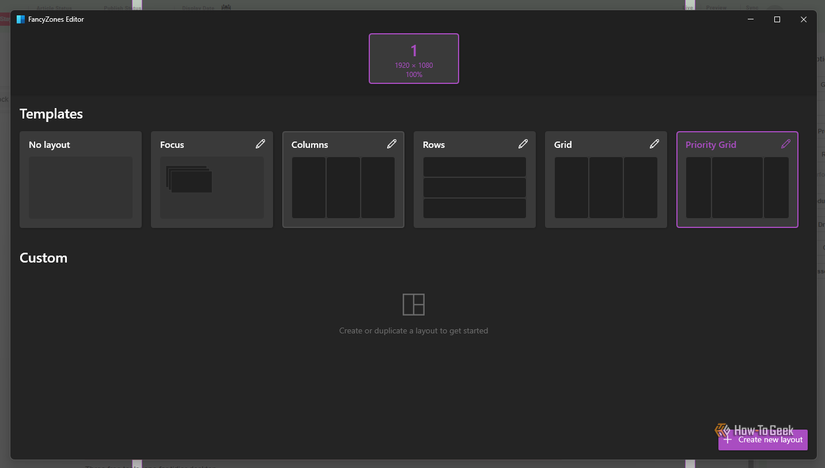Edit the Rows template with pencil icon
825x468 pixels.
pyautogui.click(x=523, y=144)
